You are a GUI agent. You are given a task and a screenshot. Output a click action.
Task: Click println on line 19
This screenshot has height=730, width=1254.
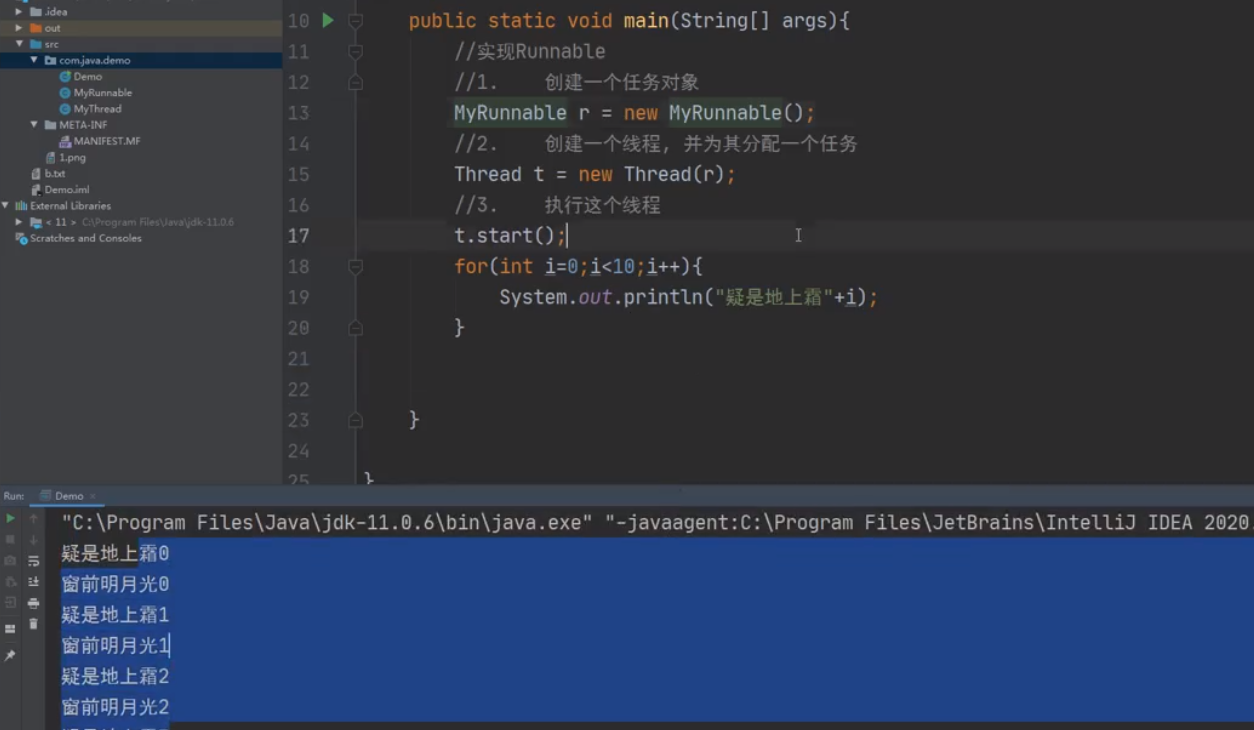coord(663,298)
